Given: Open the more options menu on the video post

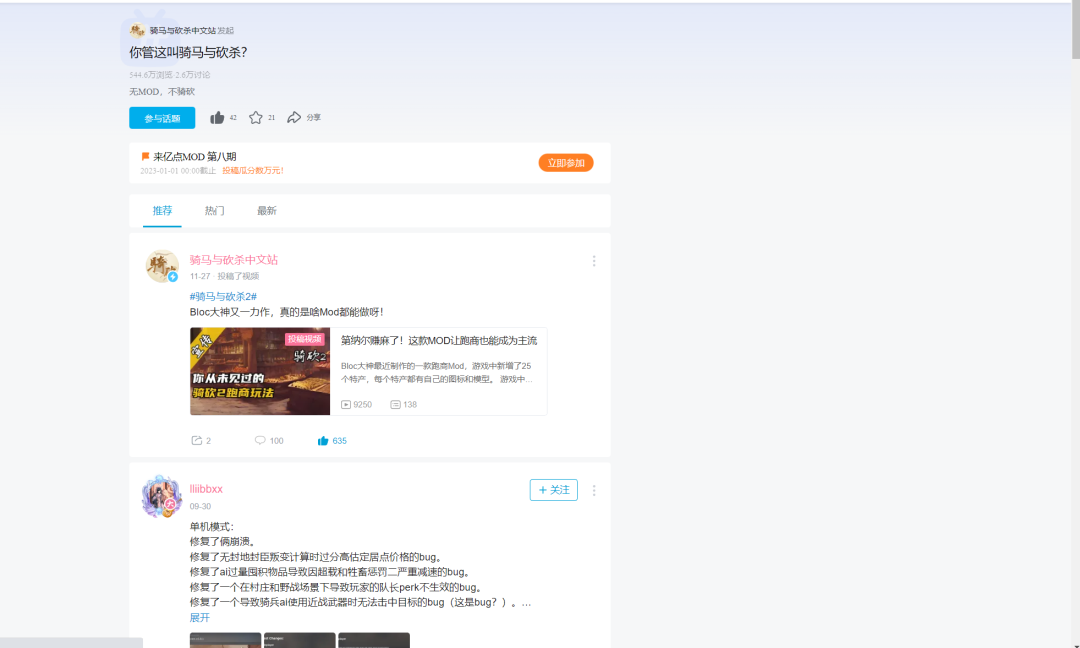Looking at the screenshot, I should (594, 260).
